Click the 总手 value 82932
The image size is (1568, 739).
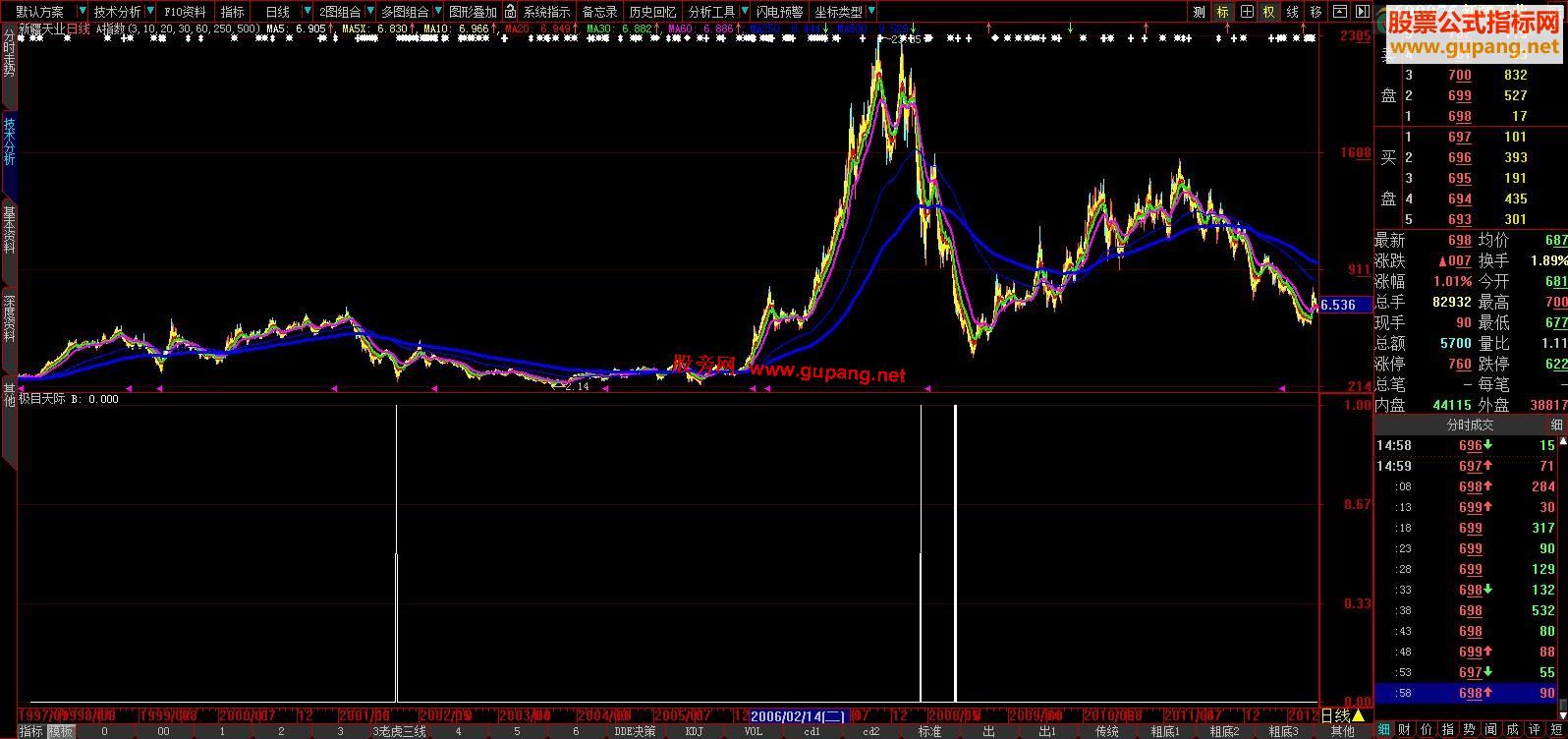point(1451,302)
